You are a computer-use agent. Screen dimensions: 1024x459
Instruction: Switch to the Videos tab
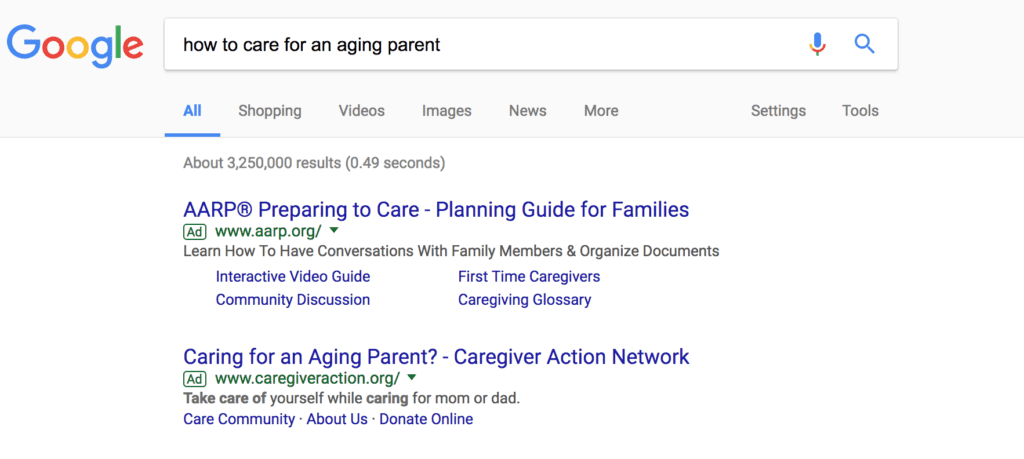361,111
